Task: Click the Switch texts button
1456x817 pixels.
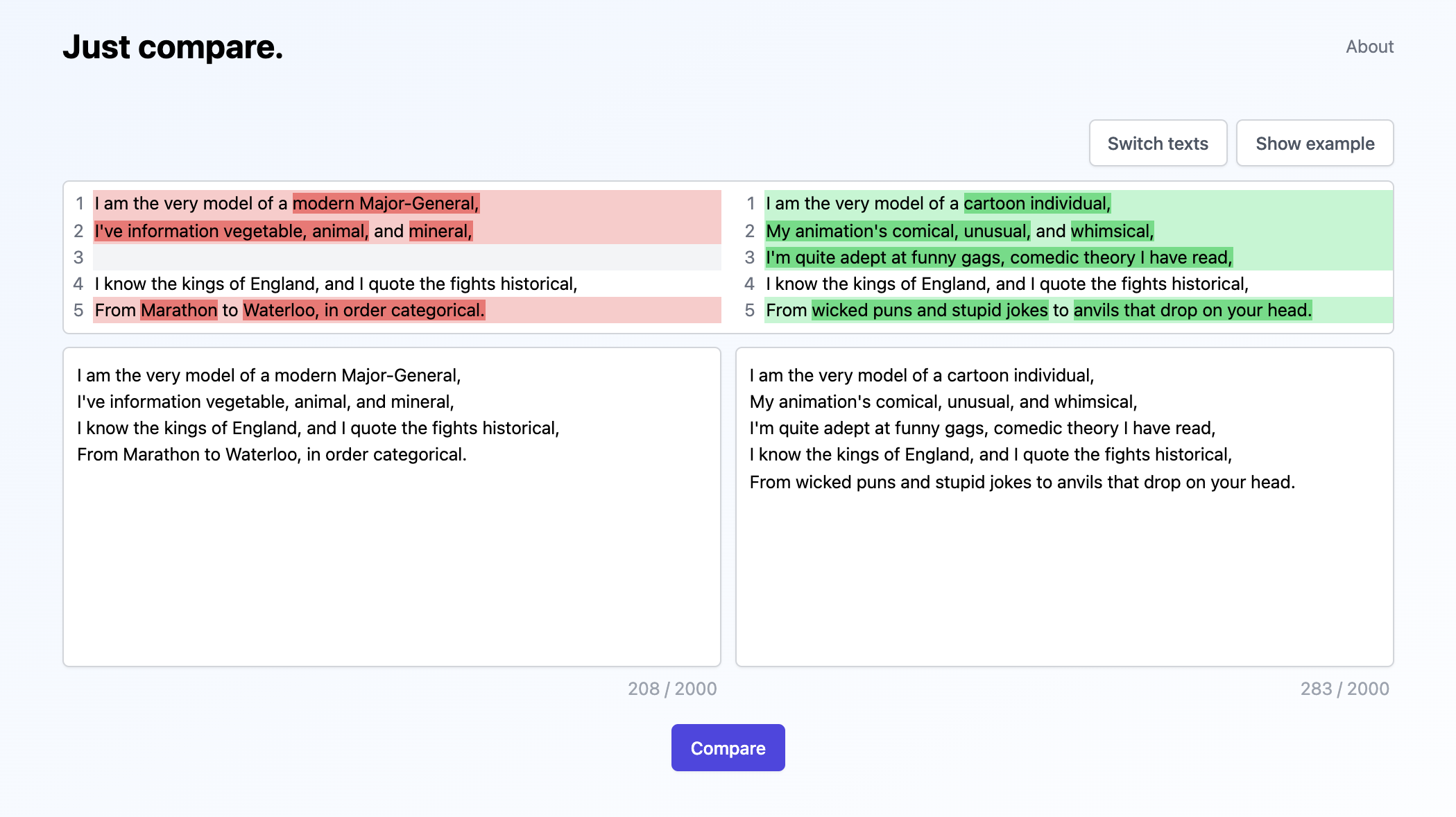Action: point(1158,144)
